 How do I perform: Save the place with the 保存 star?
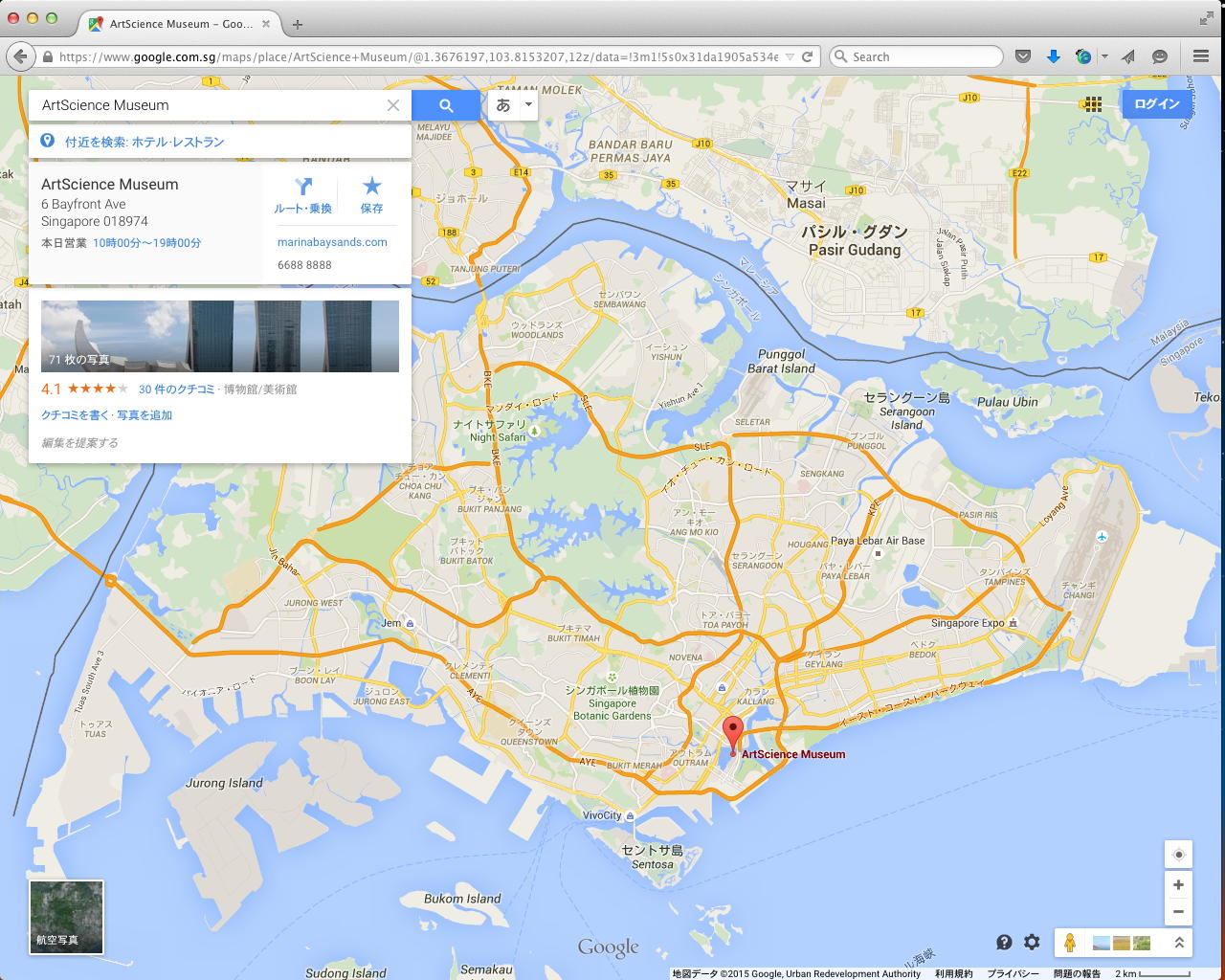(371, 195)
